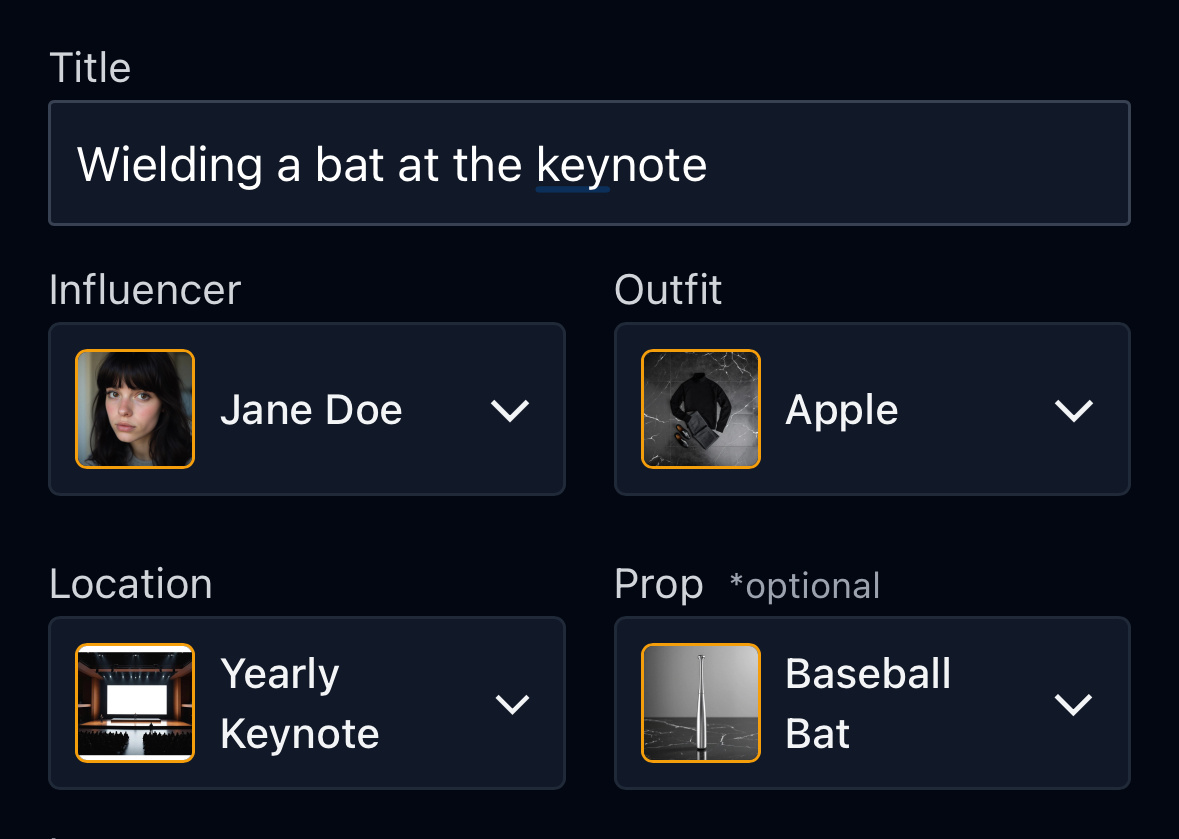Image resolution: width=1179 pixels, height=839 pixels.
Task: Click the Location field label
Action: coord(131,584)
